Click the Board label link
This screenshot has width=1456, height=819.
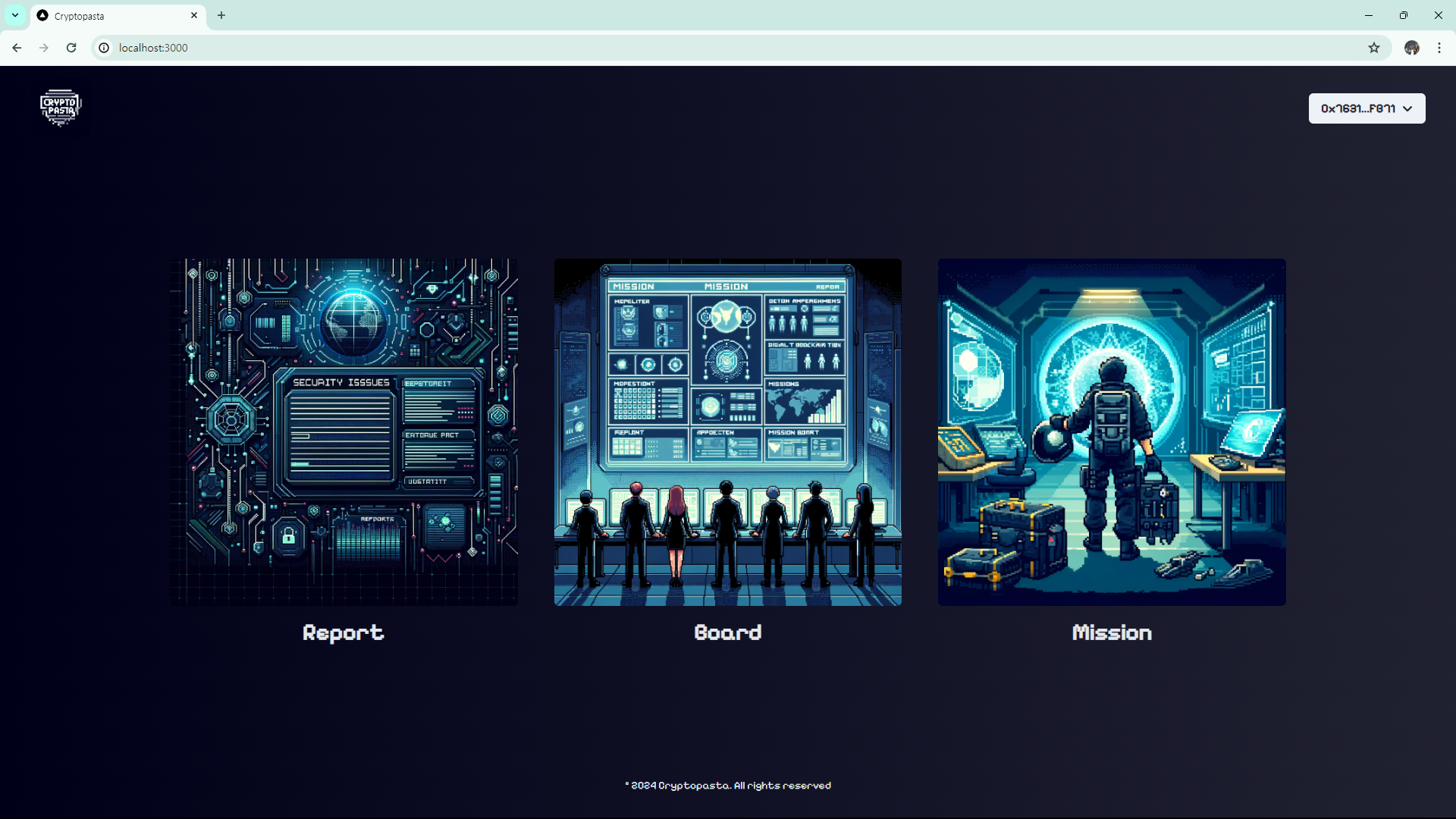point(727,632)
